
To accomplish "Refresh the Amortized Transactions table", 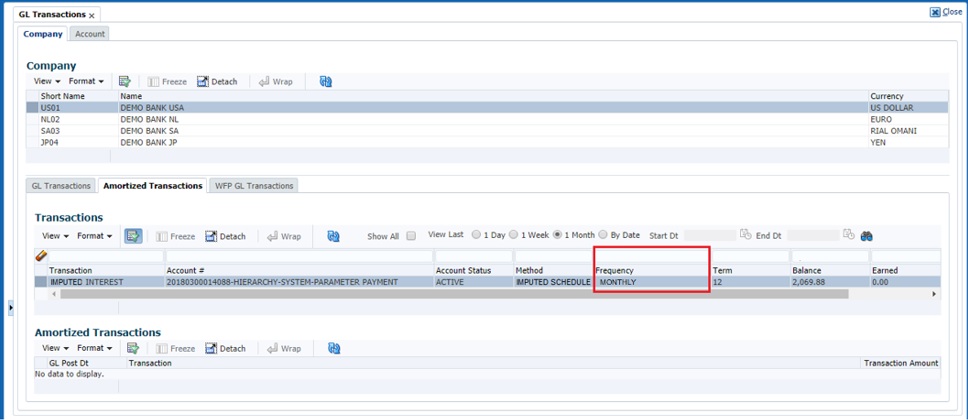I will (x=334, y=348).
